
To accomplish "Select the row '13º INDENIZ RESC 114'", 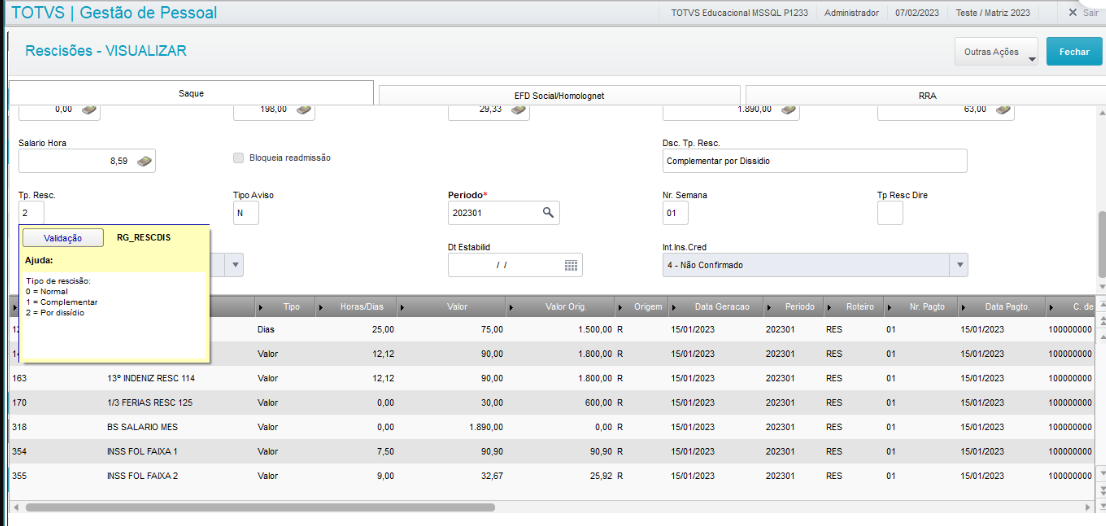I will click(x=552, y=379).
